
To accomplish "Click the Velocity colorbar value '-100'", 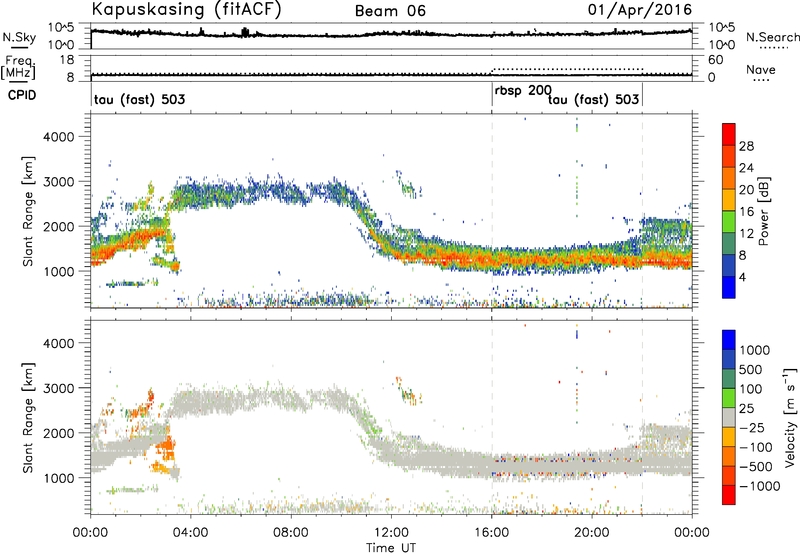I will tap(756, 447).
